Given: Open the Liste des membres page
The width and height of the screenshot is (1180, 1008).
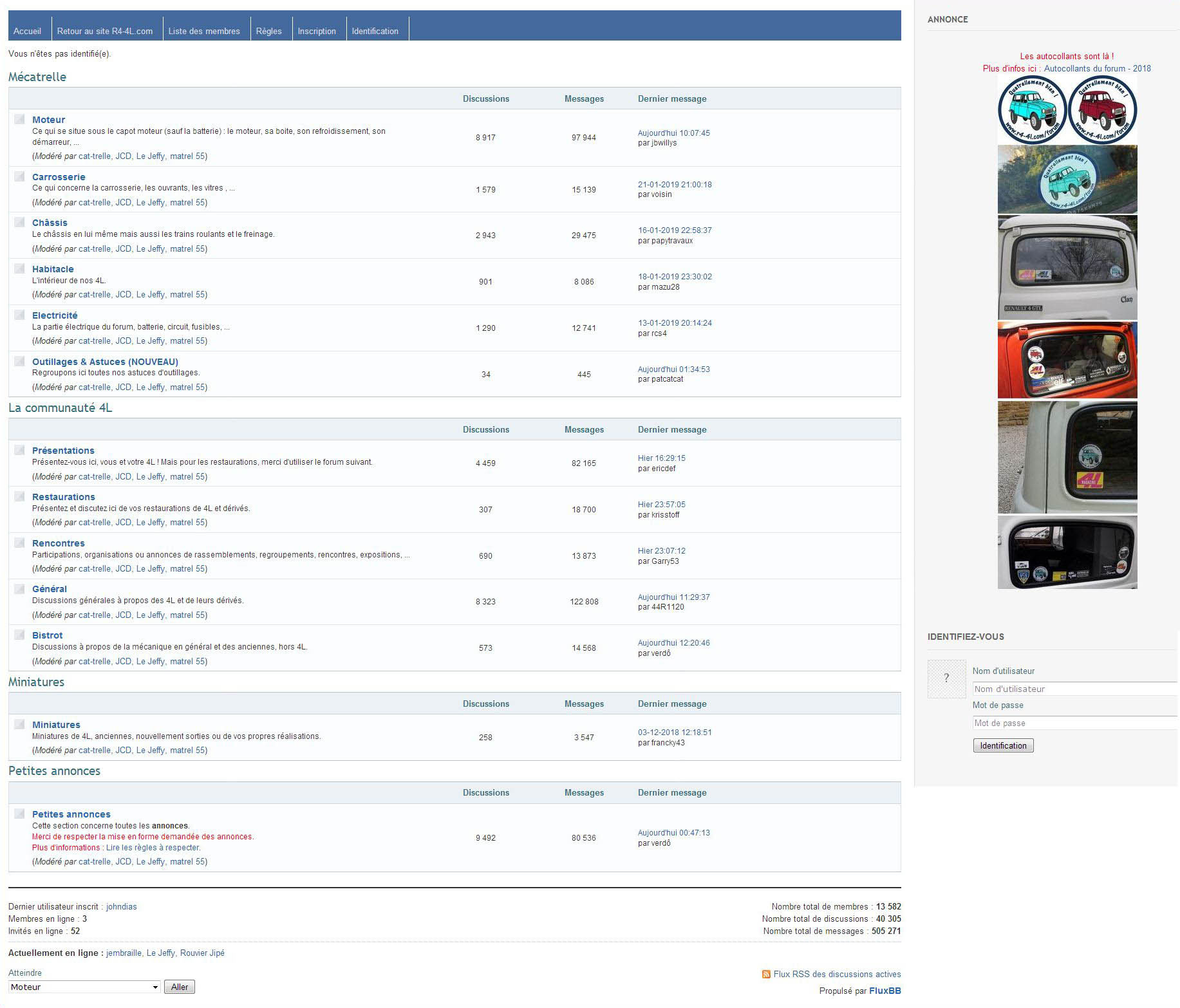Looking at the screenshot, I should (204, 31).
